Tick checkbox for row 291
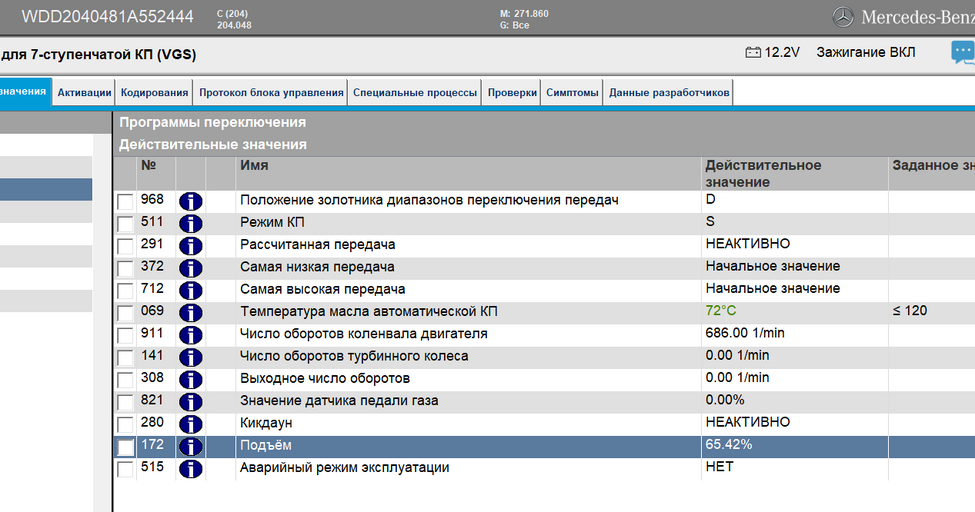This screenshot has width=975, height=512. pyautogui.click(x=125, y=246)
